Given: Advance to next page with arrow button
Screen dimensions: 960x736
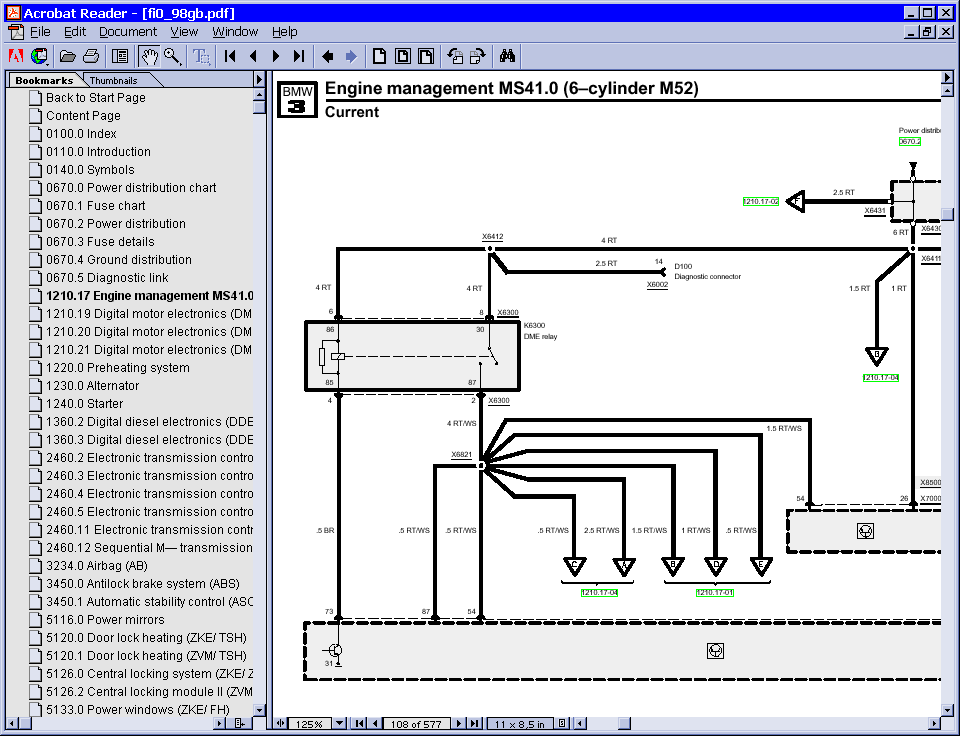Looking at the screenshot, I should (x=276, y=56).
